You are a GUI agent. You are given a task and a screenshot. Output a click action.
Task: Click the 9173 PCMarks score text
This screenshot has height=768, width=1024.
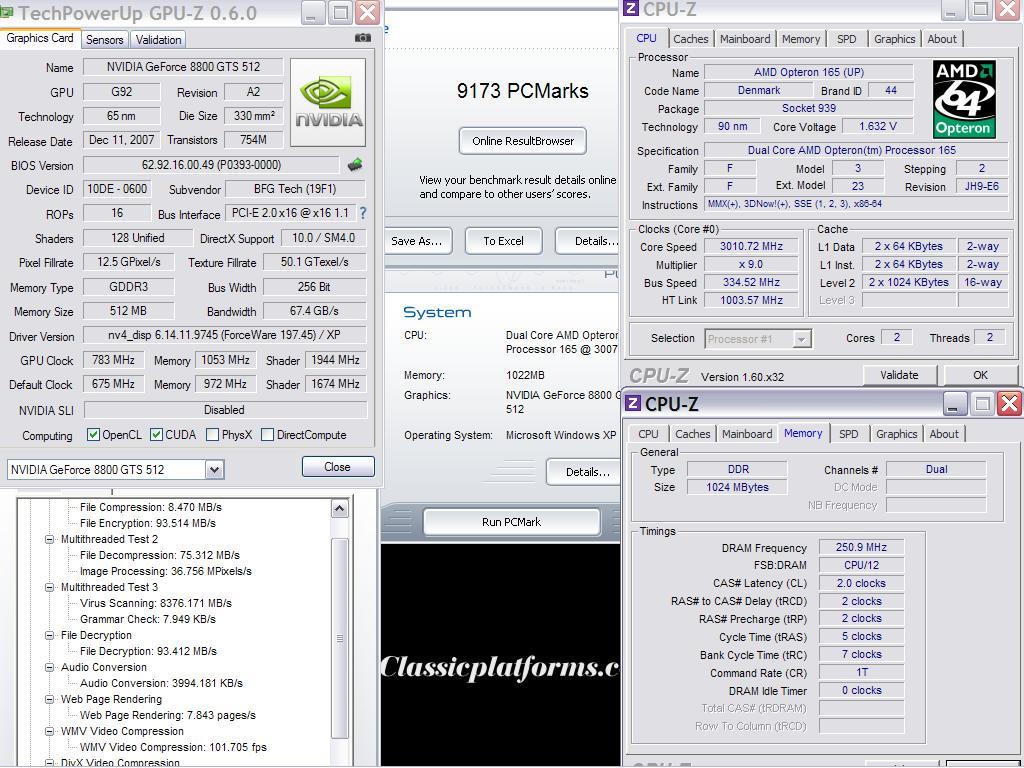tap(522, 91)
